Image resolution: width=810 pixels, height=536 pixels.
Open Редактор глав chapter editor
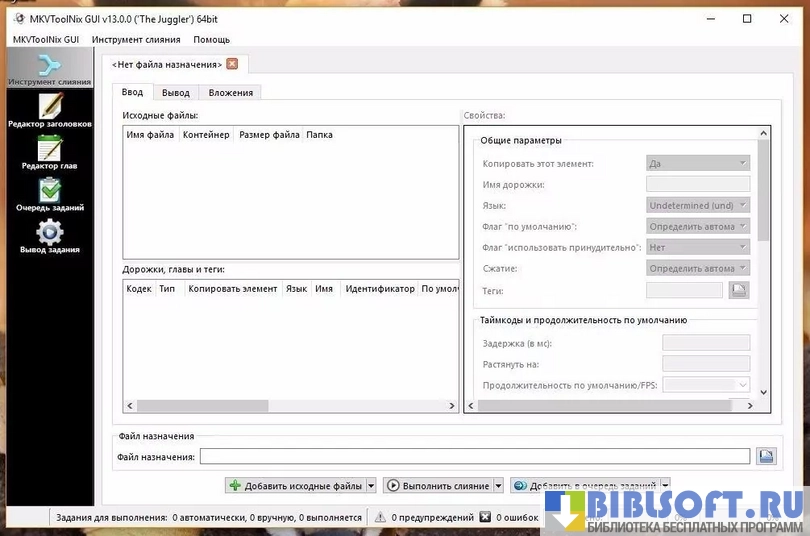point(49,152)
